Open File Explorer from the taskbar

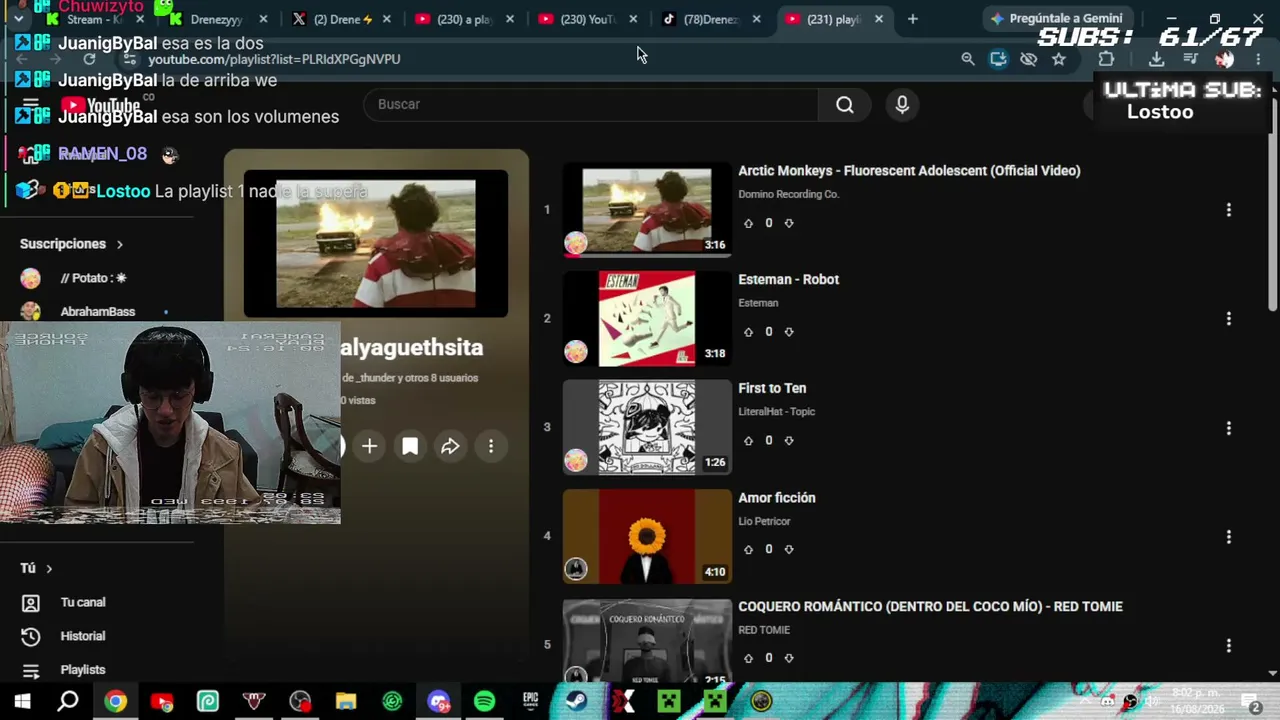[346, 701]
